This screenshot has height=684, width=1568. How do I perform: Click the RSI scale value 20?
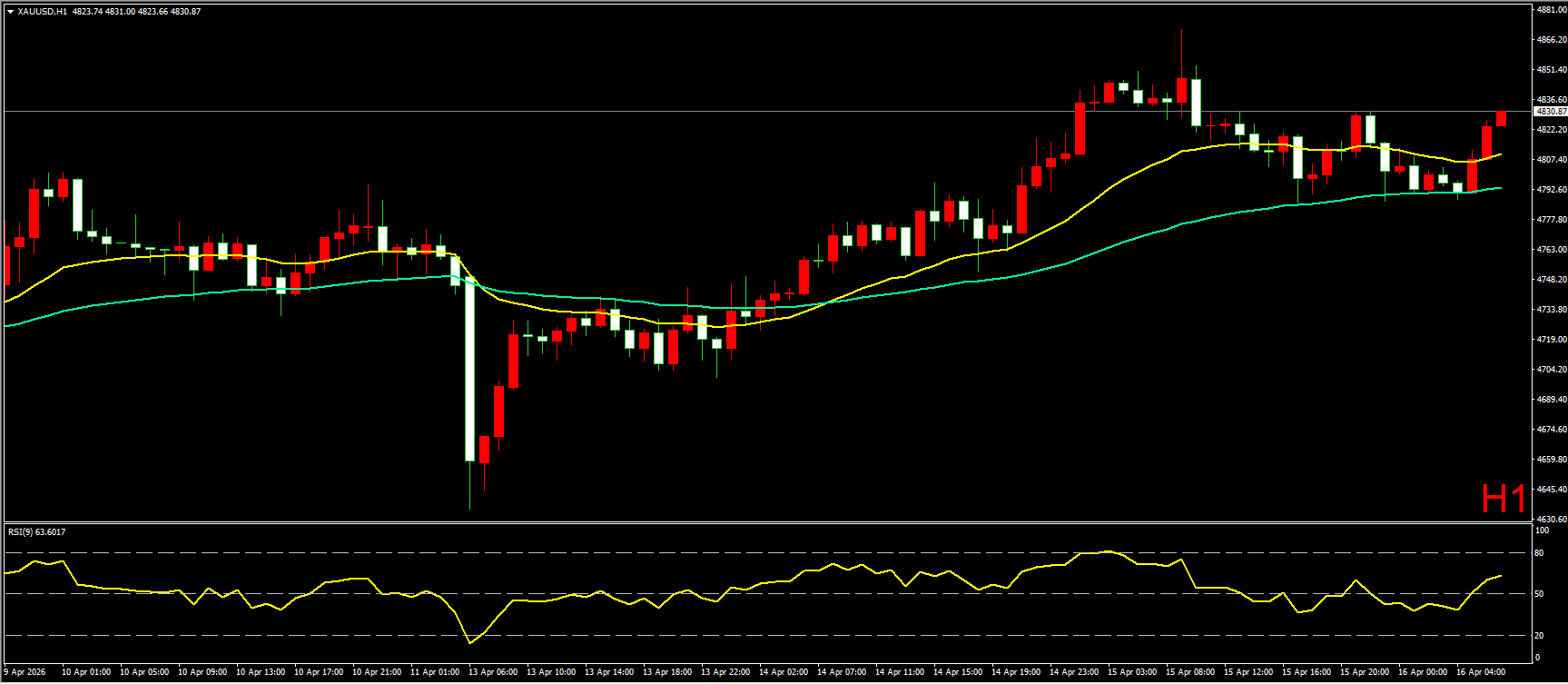(1539, 635)
